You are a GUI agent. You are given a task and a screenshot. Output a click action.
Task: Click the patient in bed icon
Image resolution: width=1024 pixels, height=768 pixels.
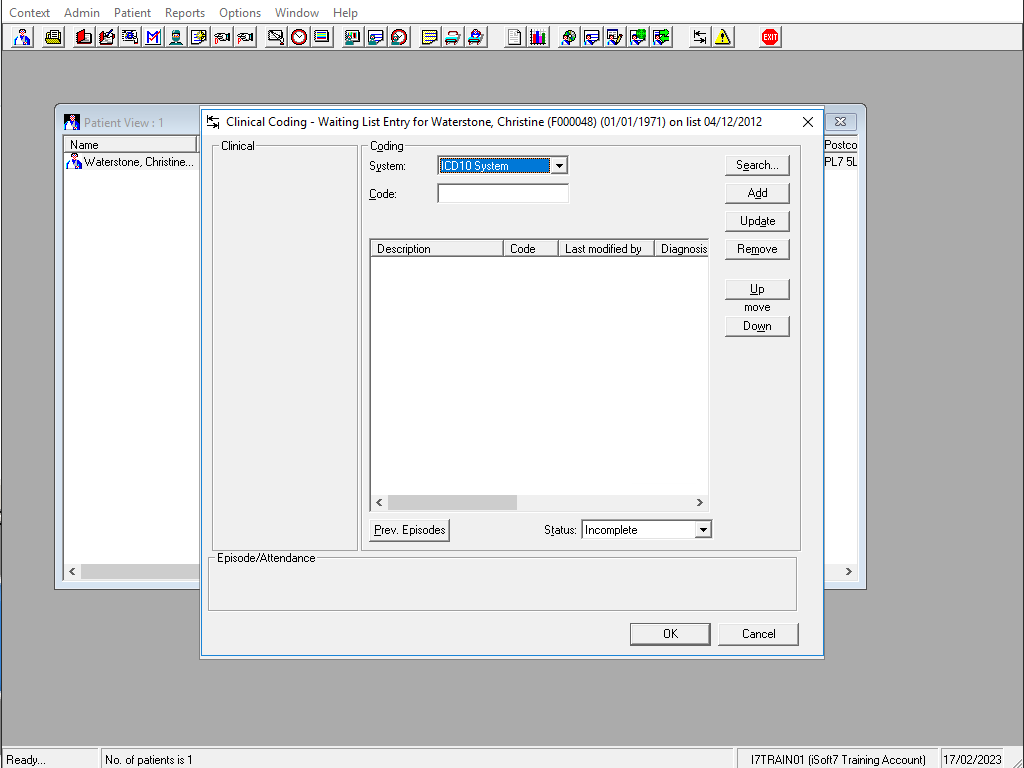point(476,37)
